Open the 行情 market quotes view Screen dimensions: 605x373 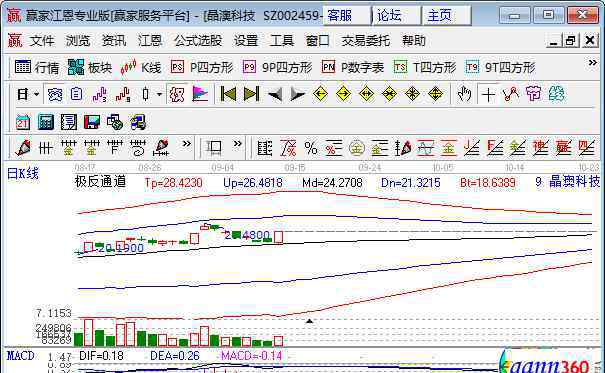pos(37,68)
